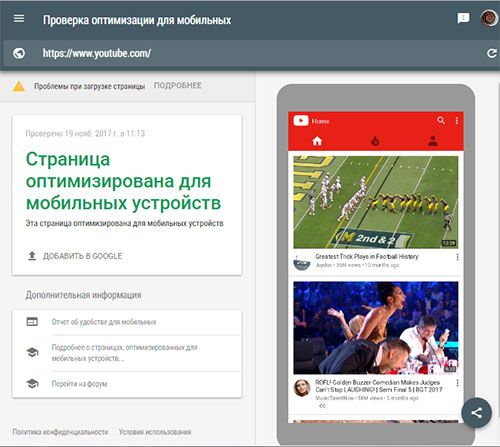500x447 pixels.
Task: Click the graduation cap icon beside Перейти на форум
Action: click(32, 384)
